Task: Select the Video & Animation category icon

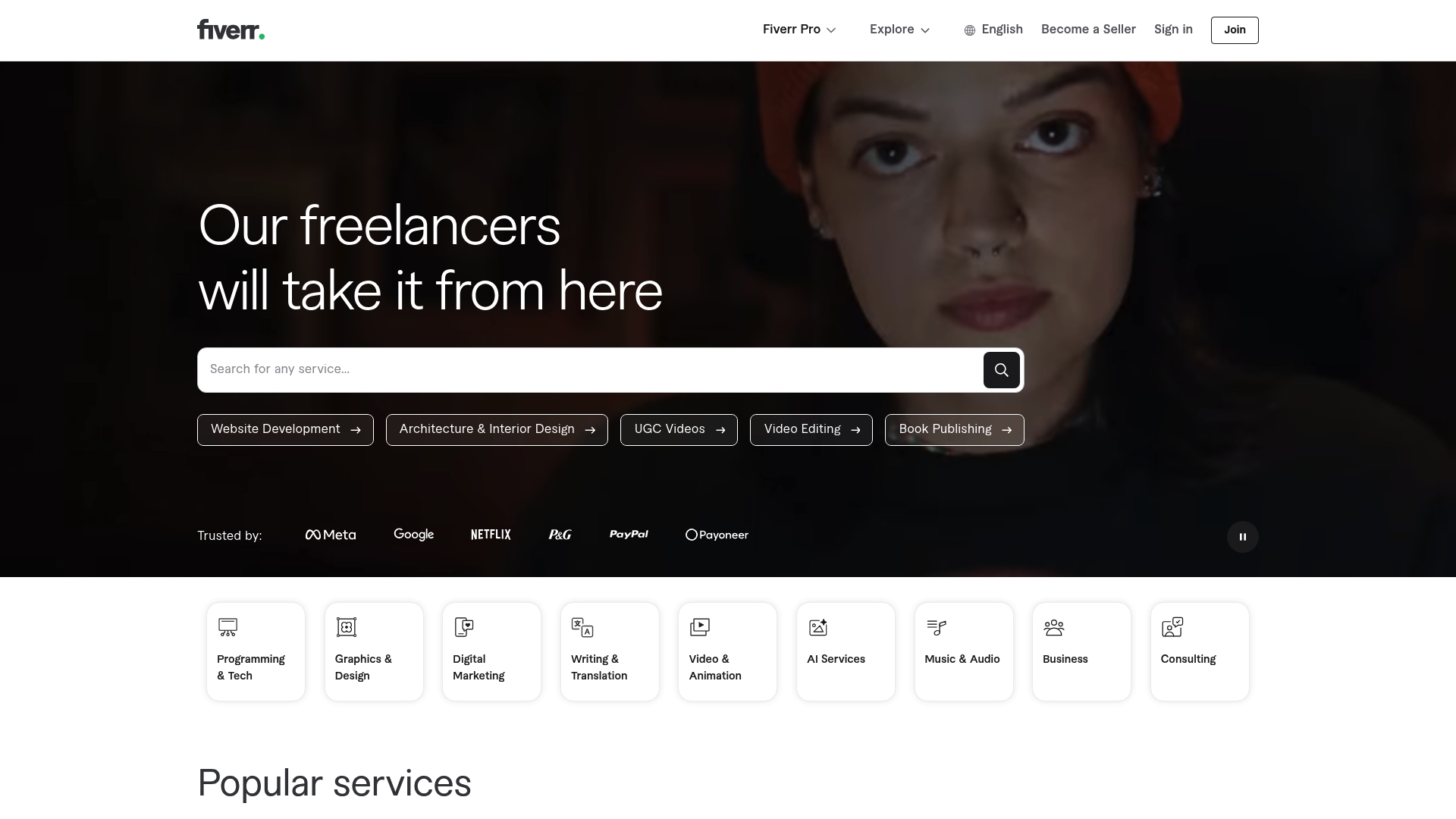Action: (699, 627)
